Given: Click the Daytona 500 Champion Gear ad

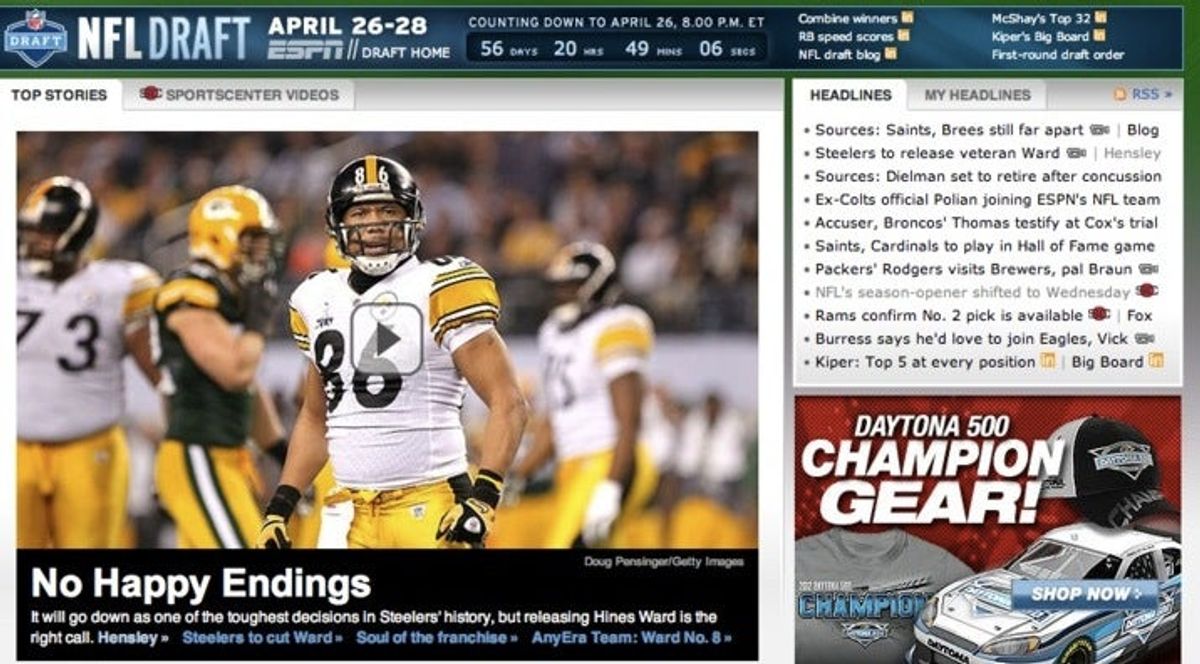Looking at the screenshot, I should point(988,529).
